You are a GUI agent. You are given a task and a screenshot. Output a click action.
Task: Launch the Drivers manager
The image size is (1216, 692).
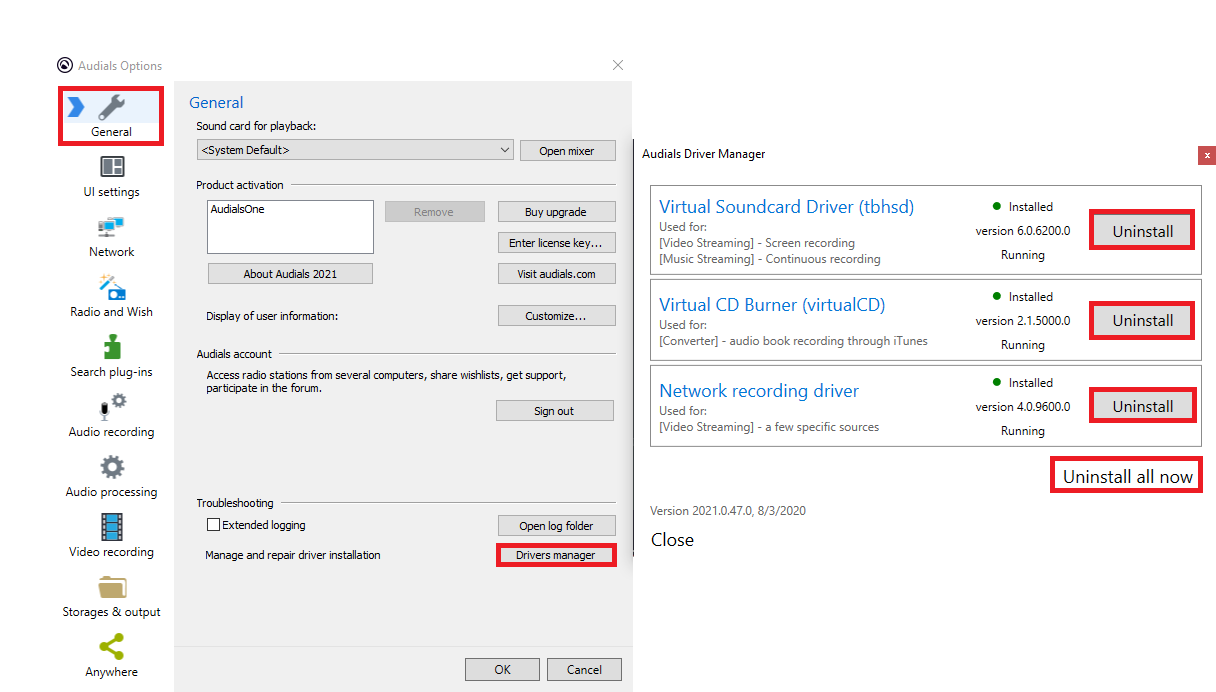(556, 555)
